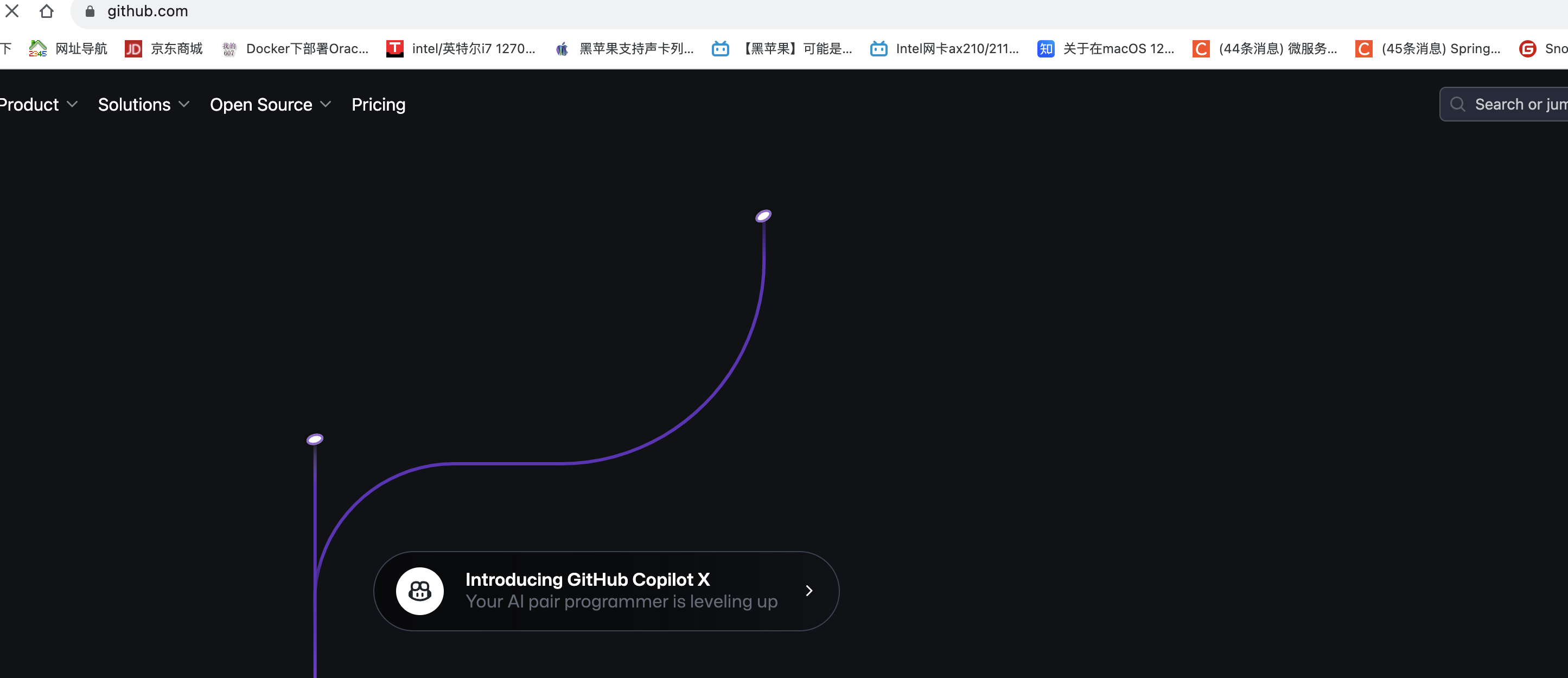Open the Pricing page link
Viewport: 1568px width, 678px height.
click(378, 105)
